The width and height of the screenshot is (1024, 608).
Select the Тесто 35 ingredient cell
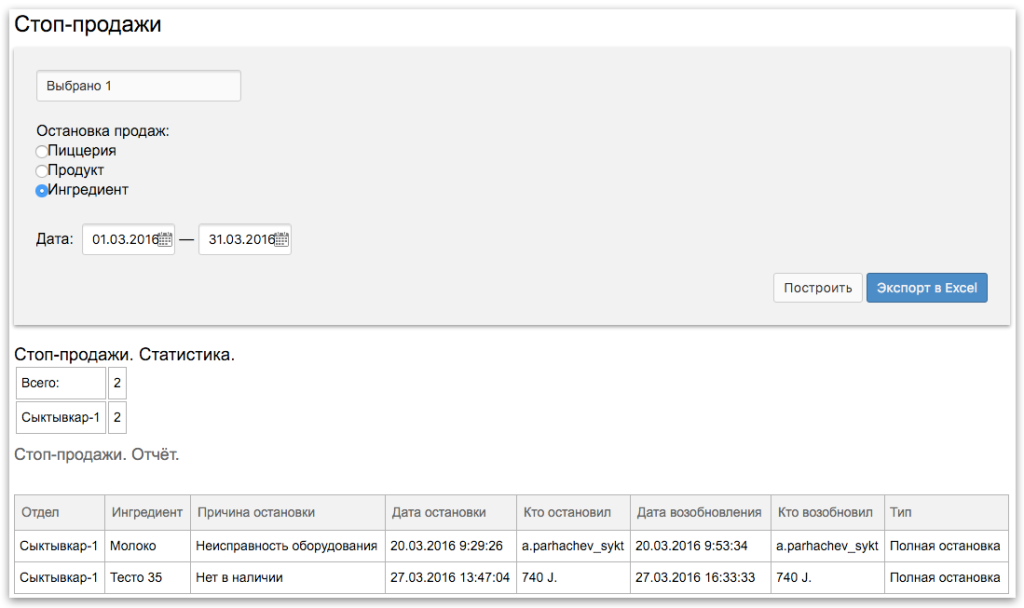pos(147,578)
